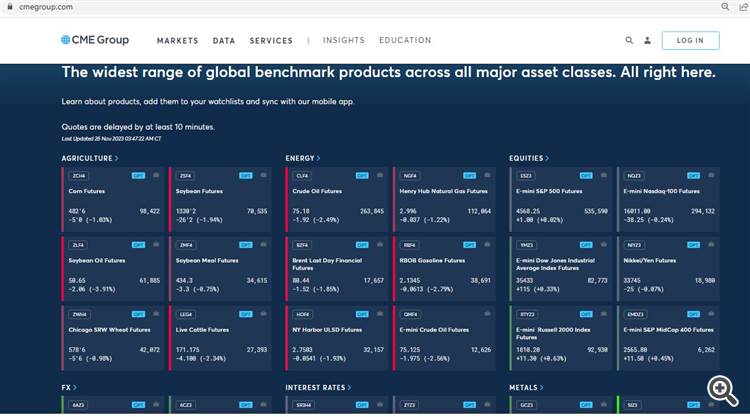Image resolution: width=750 pixels, height=417 pixels.
Task: Expand the Agriculture category arrow
Action: [116, 158]
